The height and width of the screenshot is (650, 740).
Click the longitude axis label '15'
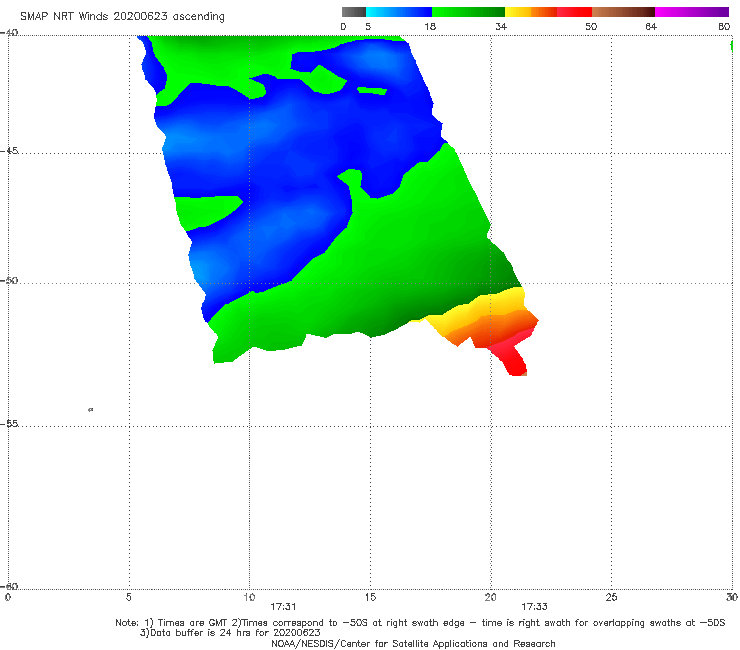pyautogui.click(x=370, y=597)
